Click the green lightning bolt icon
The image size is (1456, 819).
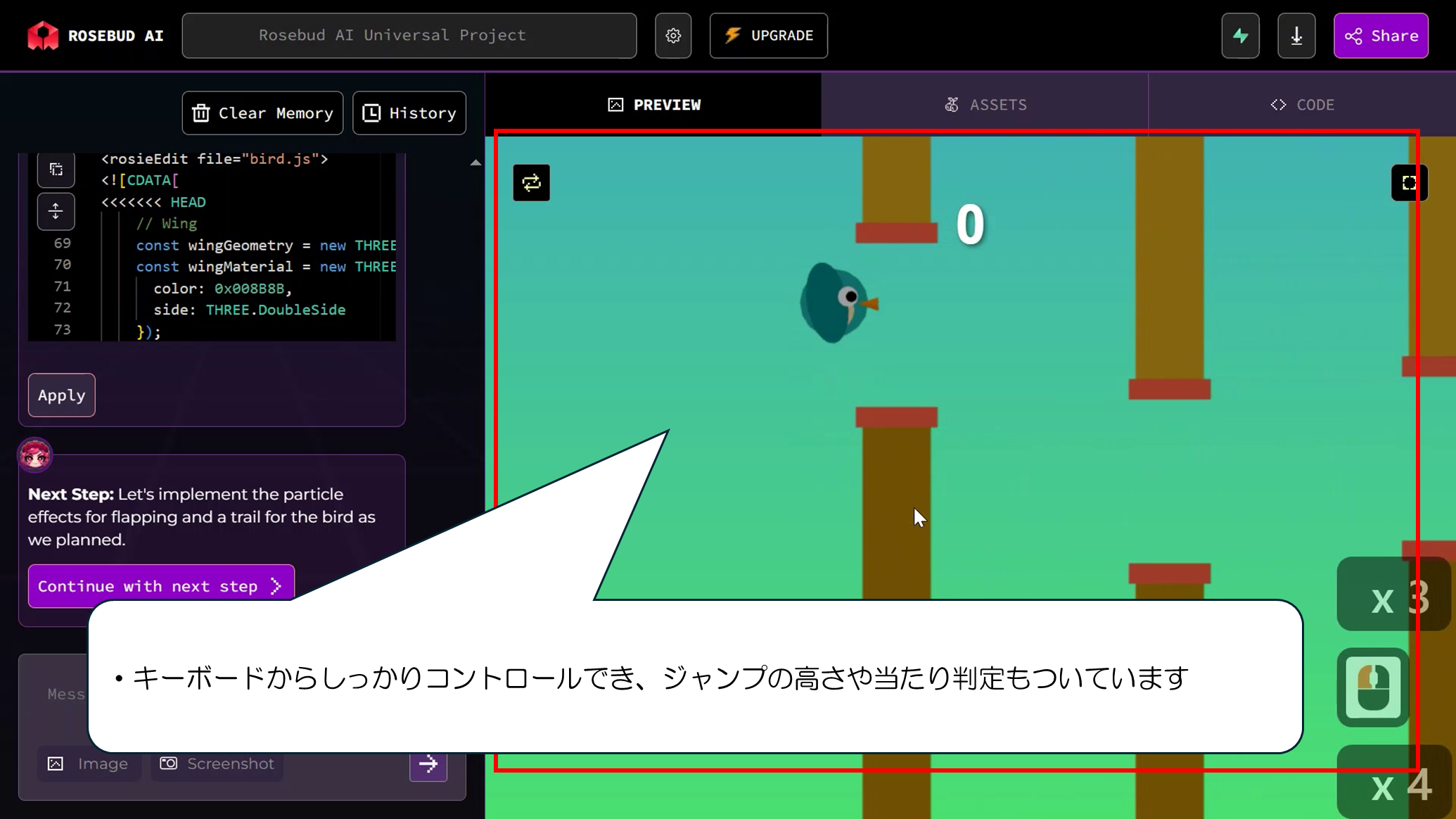1240,35
